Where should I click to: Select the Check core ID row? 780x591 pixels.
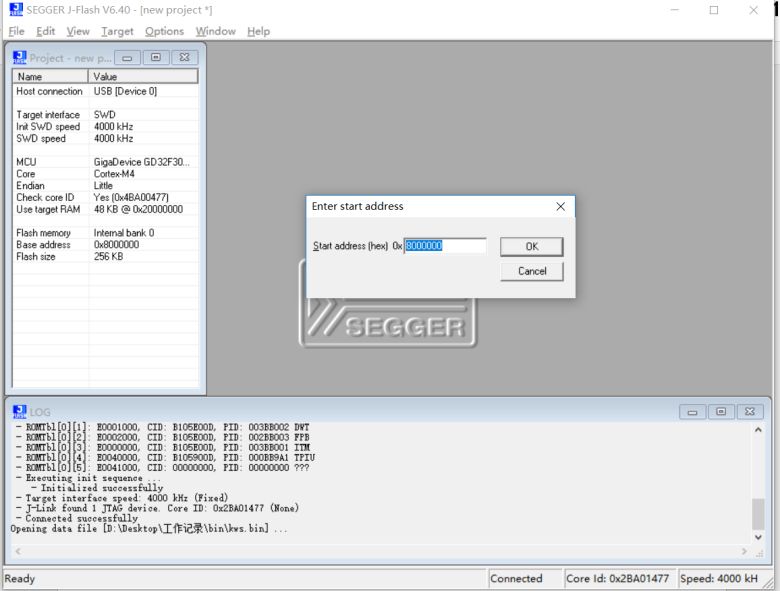pos(105,198)
